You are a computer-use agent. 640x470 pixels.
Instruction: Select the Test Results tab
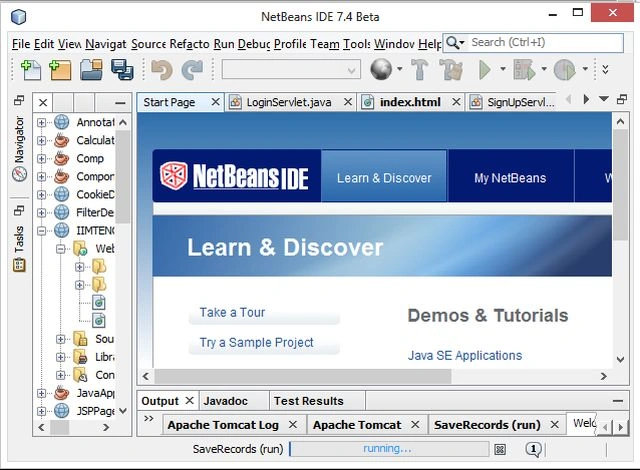309,401
